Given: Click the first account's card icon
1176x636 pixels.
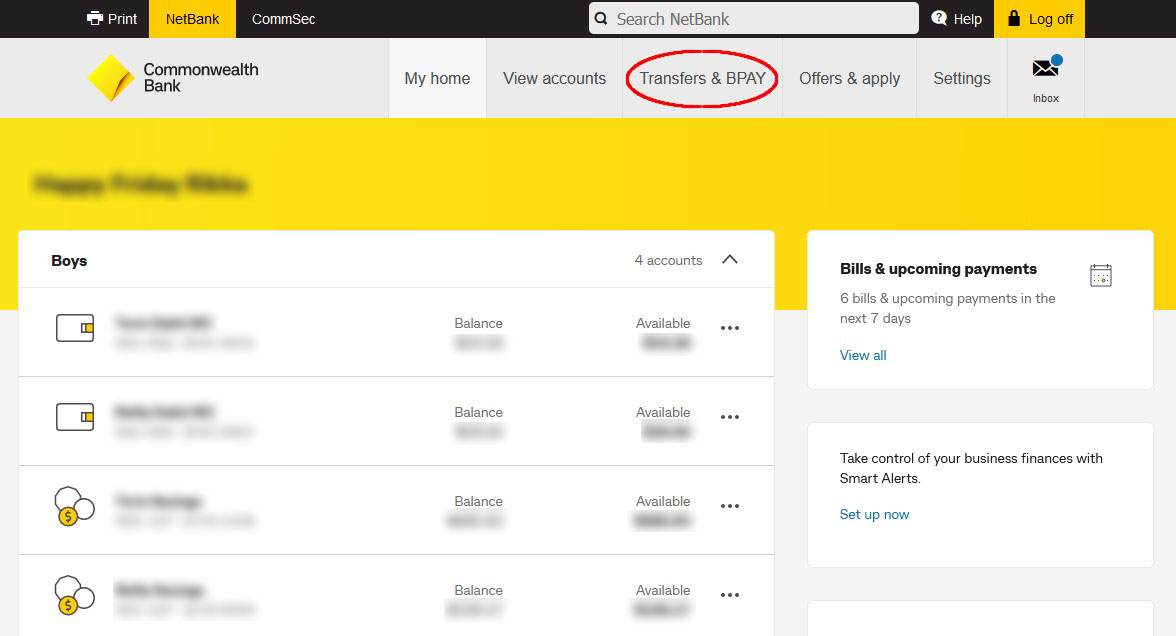Looking at the screenshot, I should point(75,328).
